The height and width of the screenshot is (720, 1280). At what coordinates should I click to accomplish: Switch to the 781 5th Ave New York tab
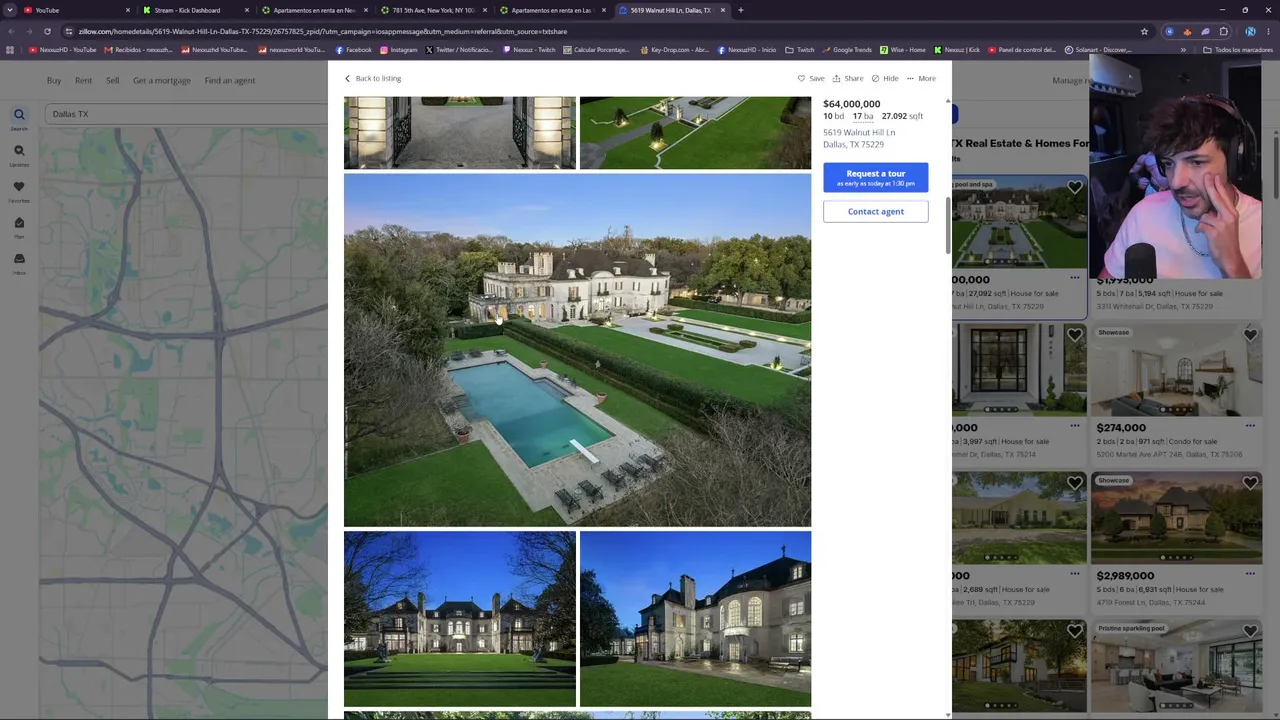pos(434,10)
